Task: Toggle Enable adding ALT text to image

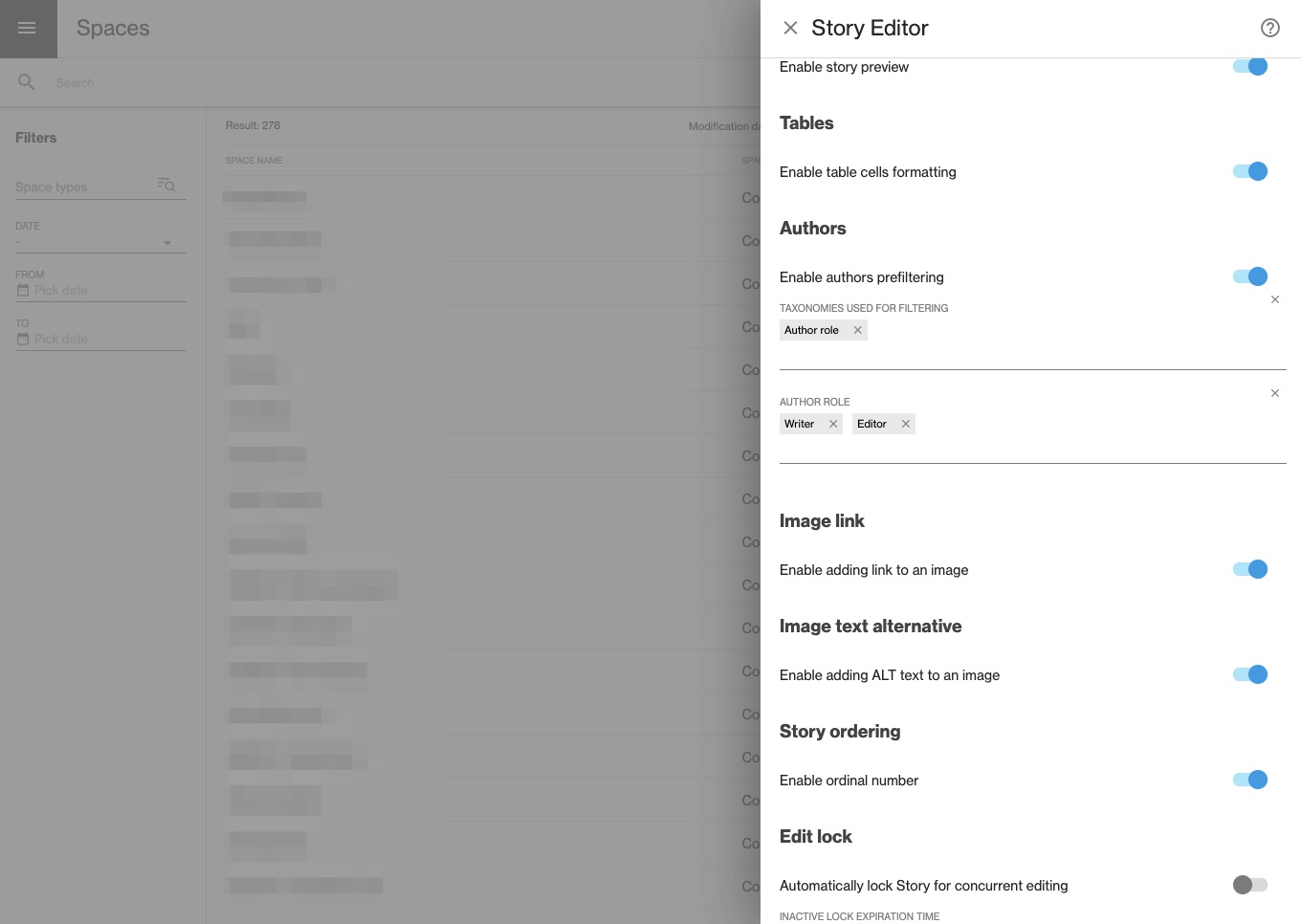Action: [1250, 674]
